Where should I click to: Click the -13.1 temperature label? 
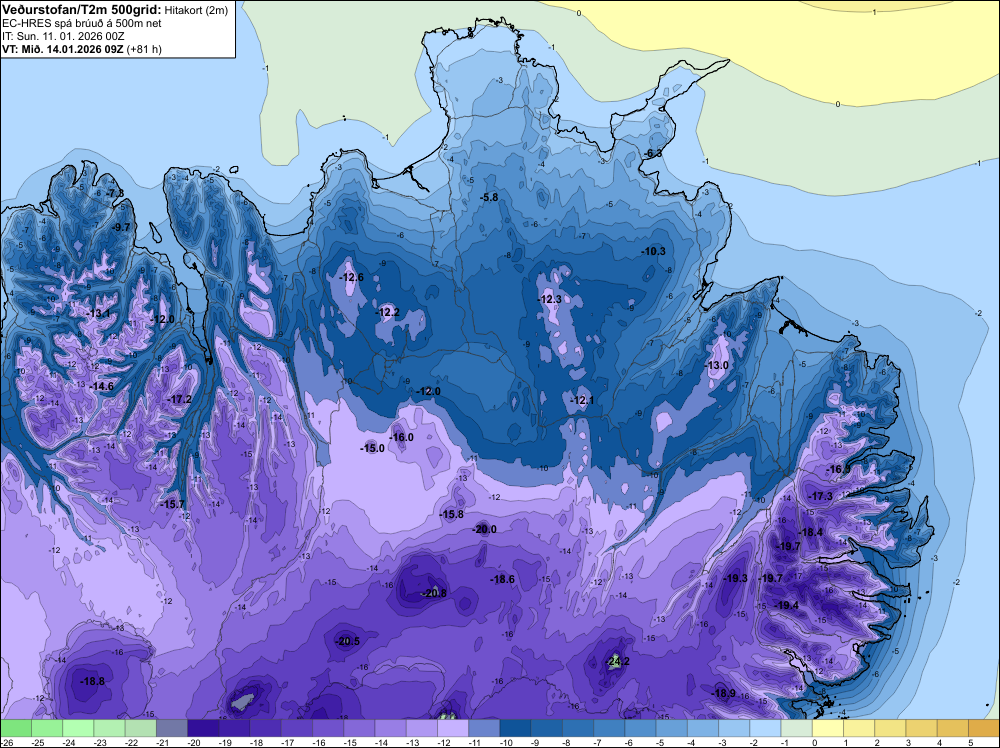click(98, 313)
